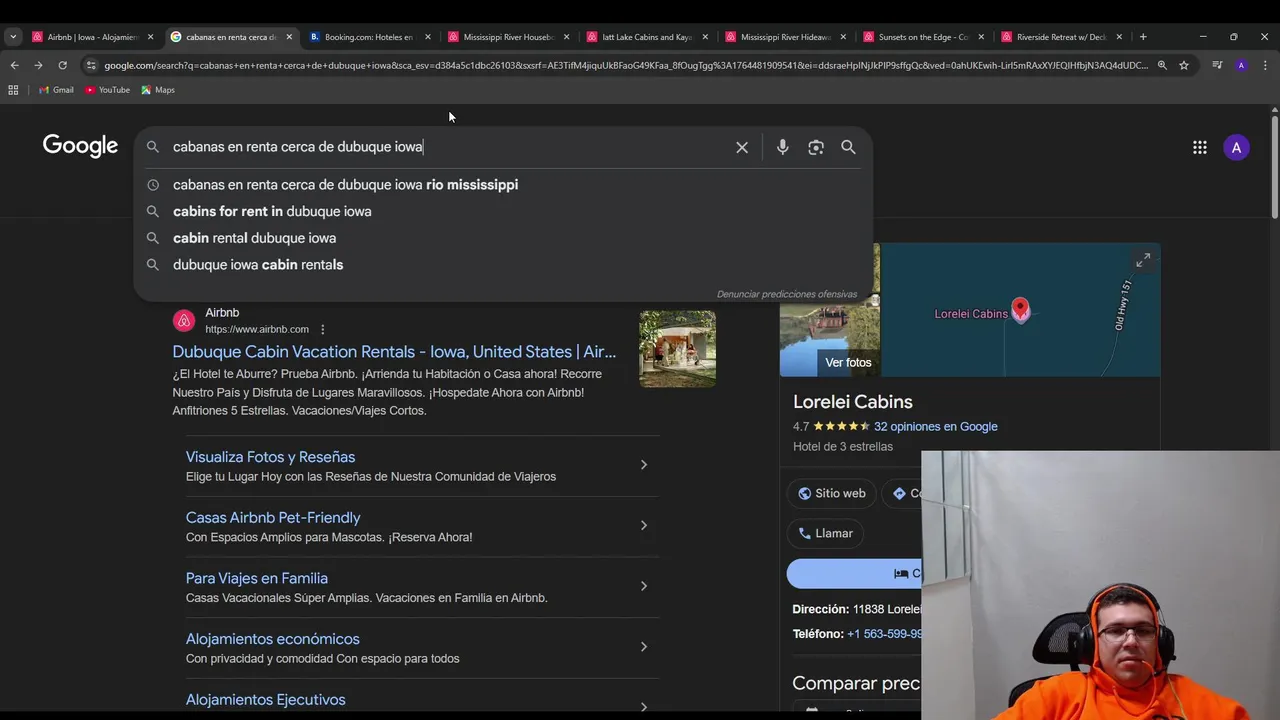Submit search with magnifier icon in search box
Viewport: 1280px width, 720px height.
[x=848, y=147]
